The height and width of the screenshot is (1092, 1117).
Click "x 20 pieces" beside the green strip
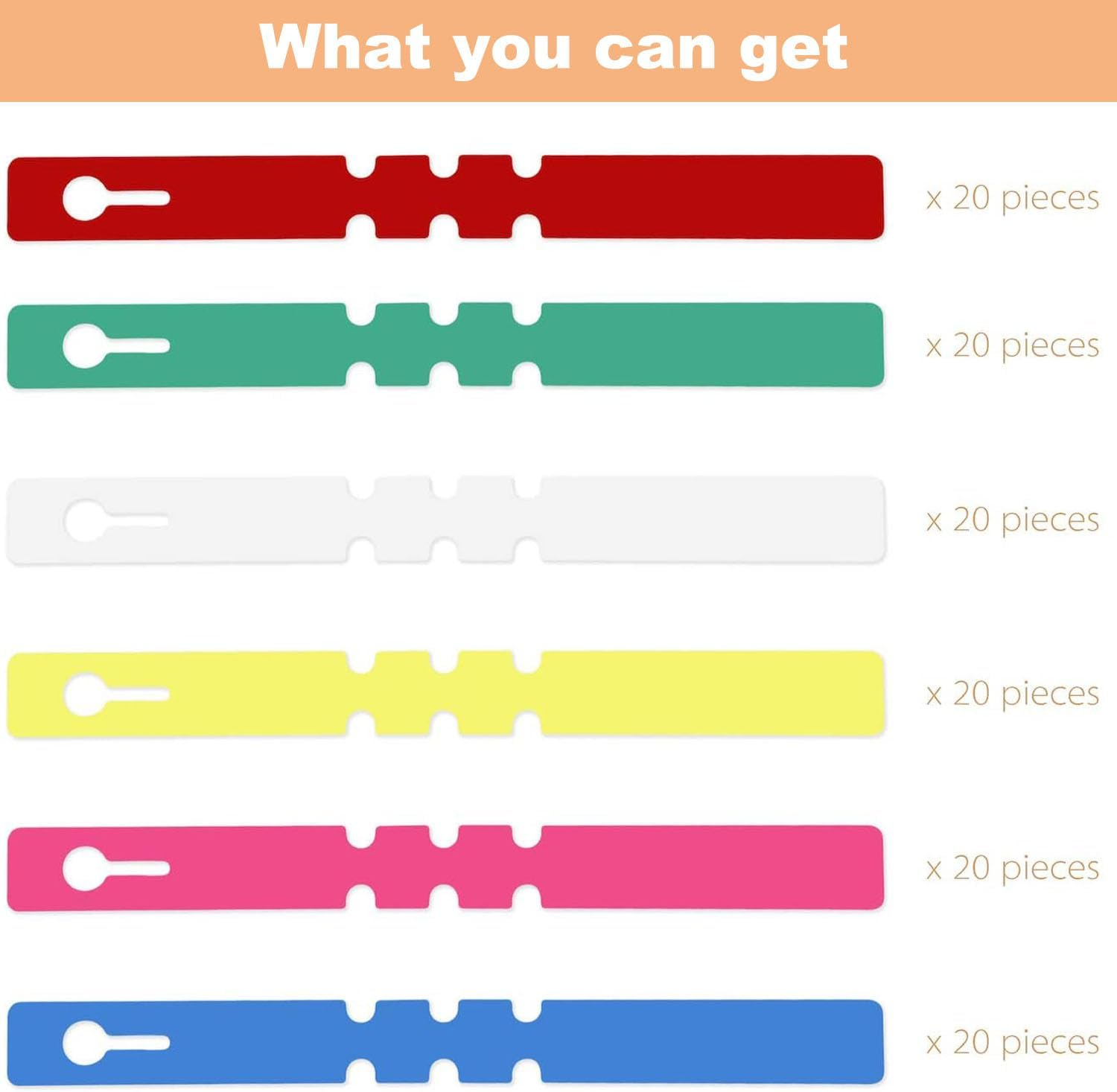1013,345
